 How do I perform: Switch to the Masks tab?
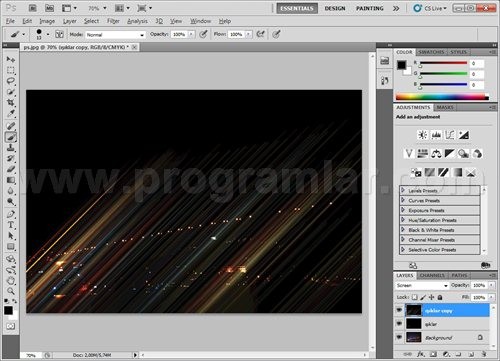pos(445,107)
